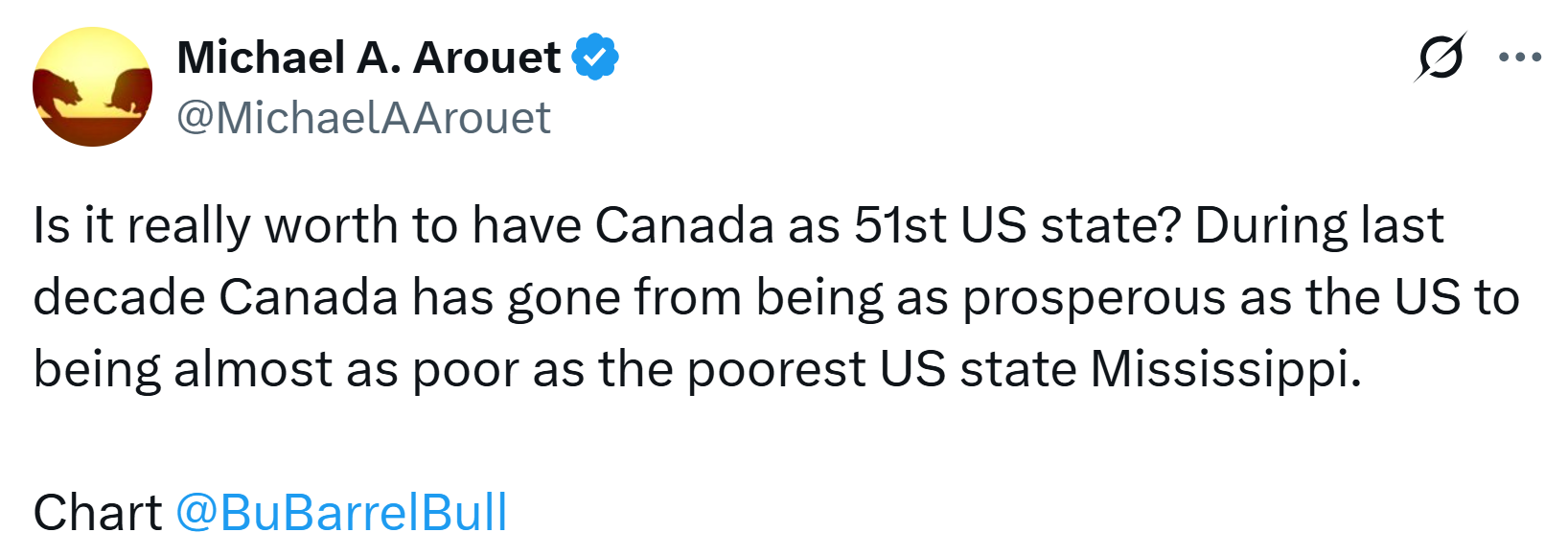Open the @MichaelAArouet handle link
1568x556 pixels.
363,118
